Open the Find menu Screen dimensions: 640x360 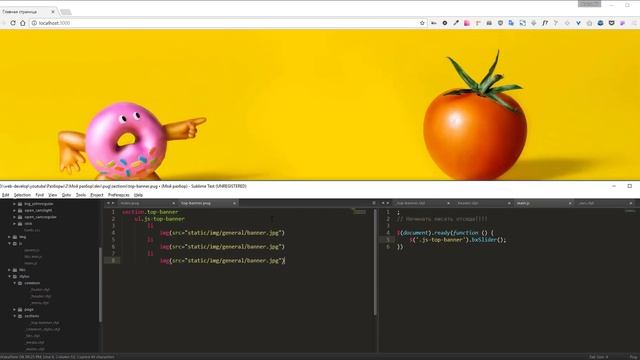click(x=40, y=195)
